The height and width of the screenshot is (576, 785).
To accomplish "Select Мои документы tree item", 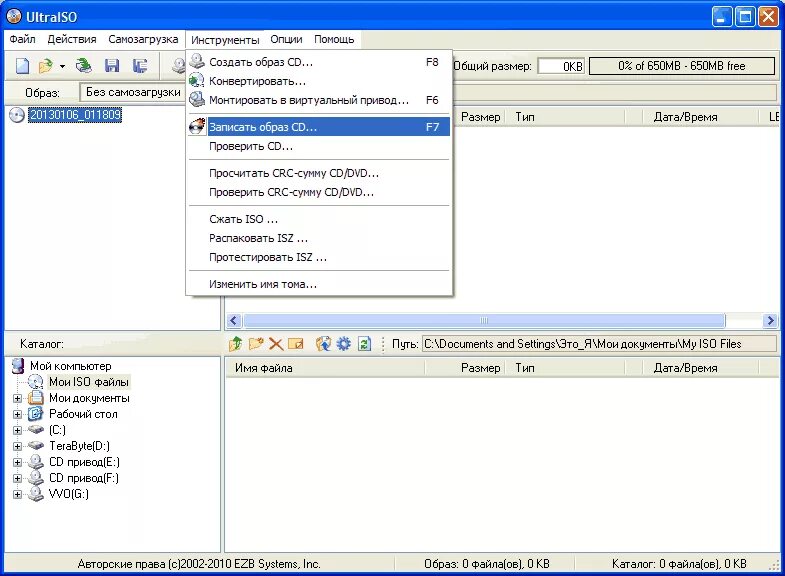I will (89, 398).
